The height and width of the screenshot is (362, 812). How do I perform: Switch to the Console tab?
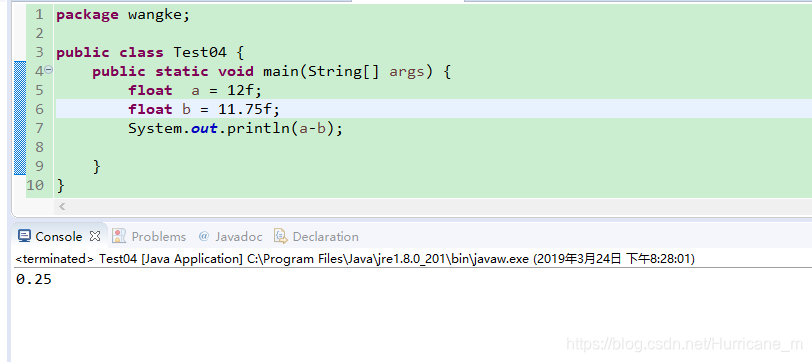point(59,237)
